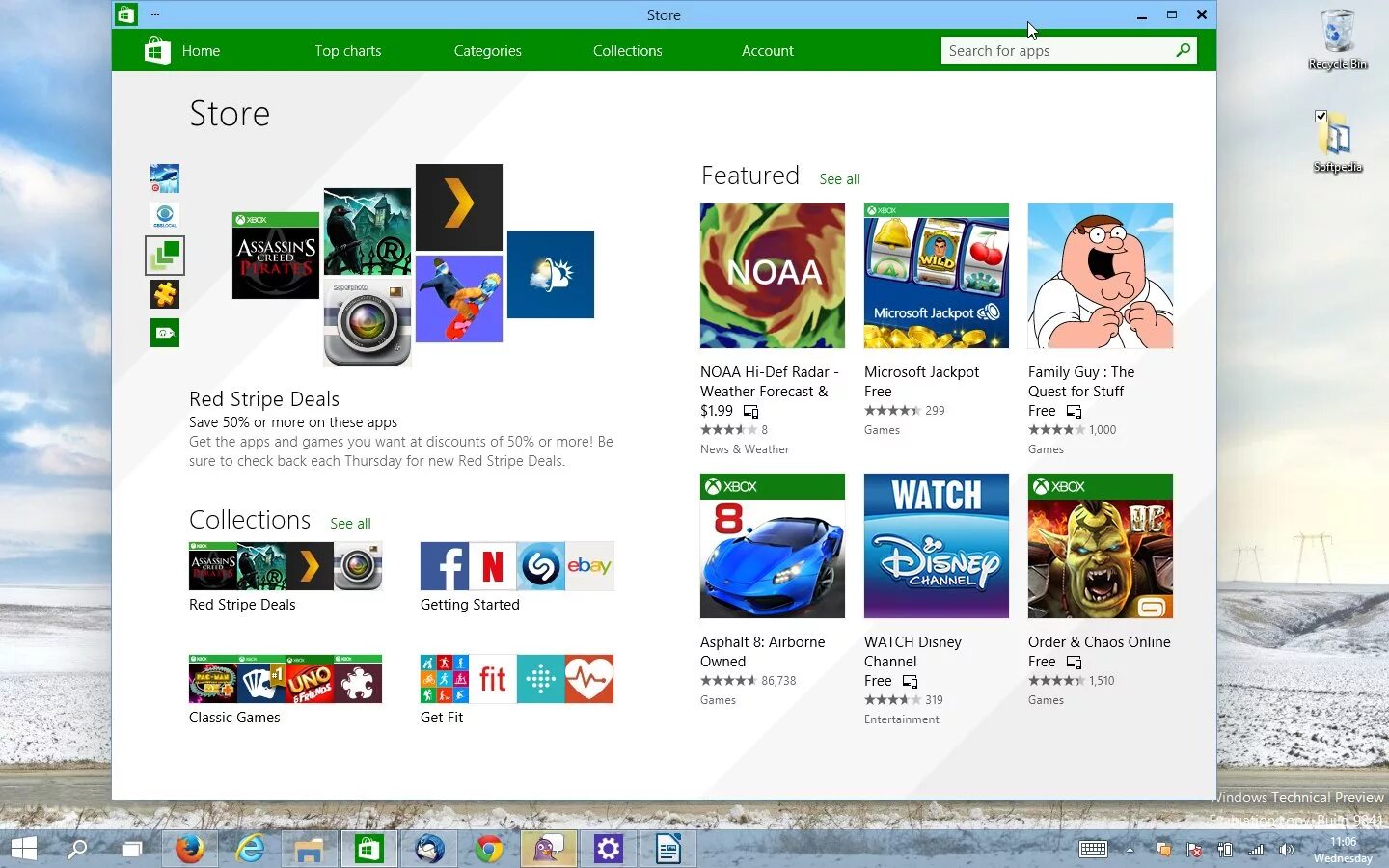The image size is (1389, 868).
Task: Open the Classic Games collection banner
Action: [x=286, y=679]
